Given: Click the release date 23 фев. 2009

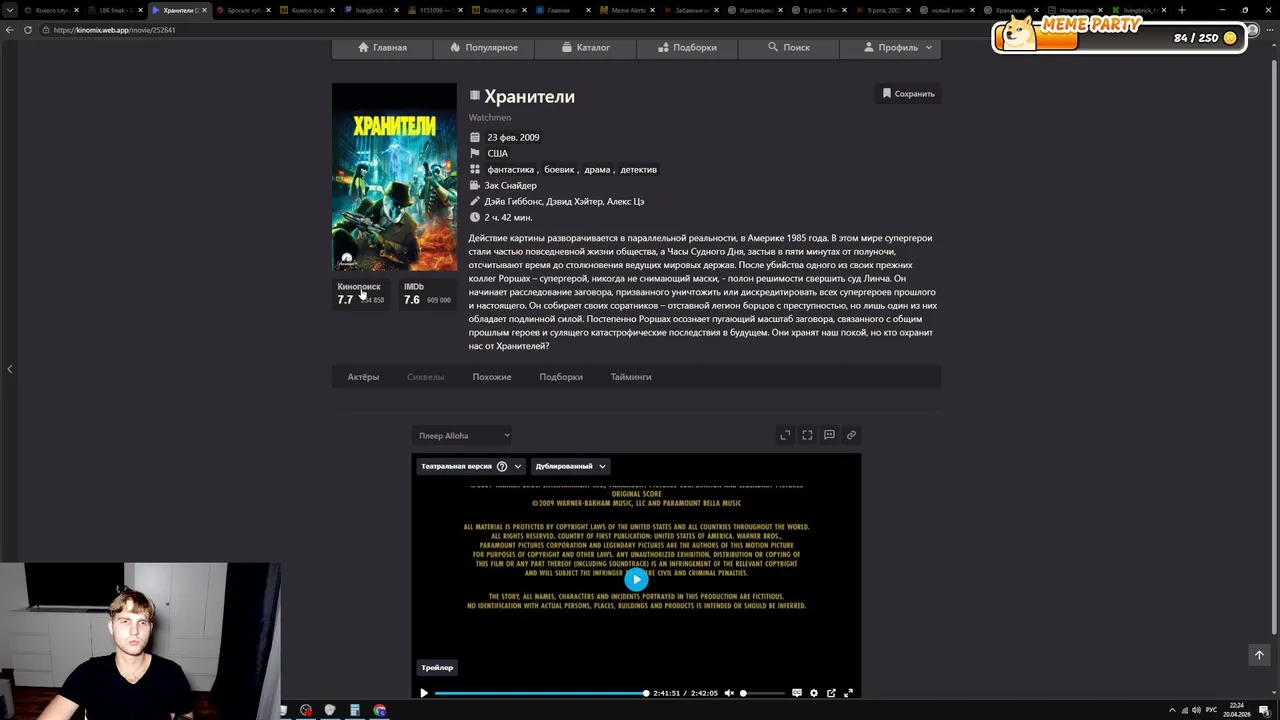Looking at the screenshot, I should 513,137.
